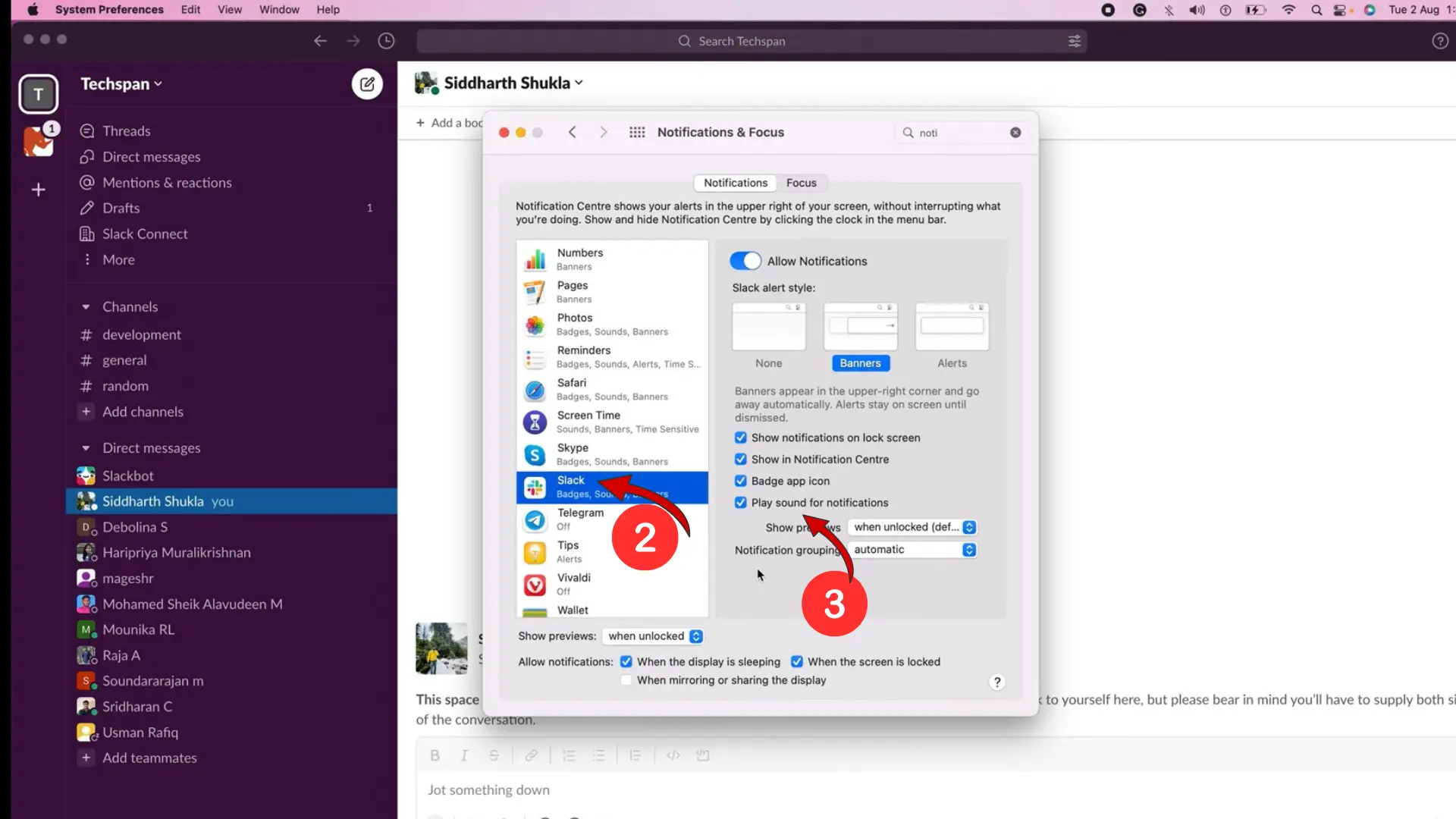Click the Slack history clock icon
Viewport: 1456px width, 819px height.
386,41
